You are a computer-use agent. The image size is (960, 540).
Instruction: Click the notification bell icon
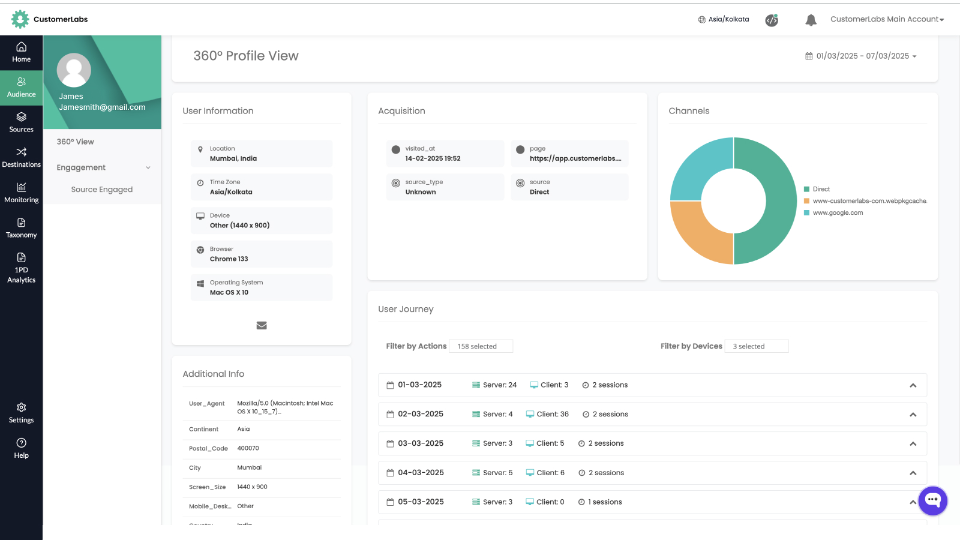(x=811, y=20)
